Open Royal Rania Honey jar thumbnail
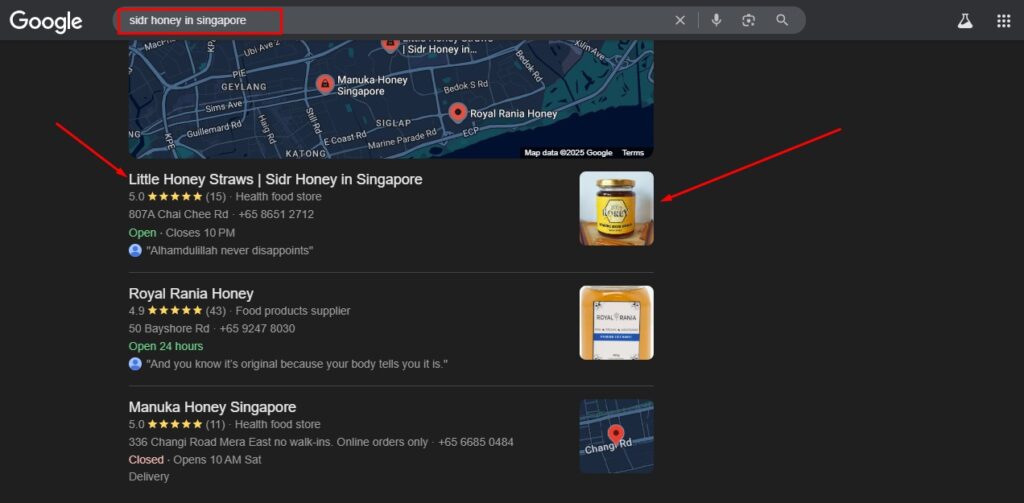 pyautogui.click(x=616, y=323)
